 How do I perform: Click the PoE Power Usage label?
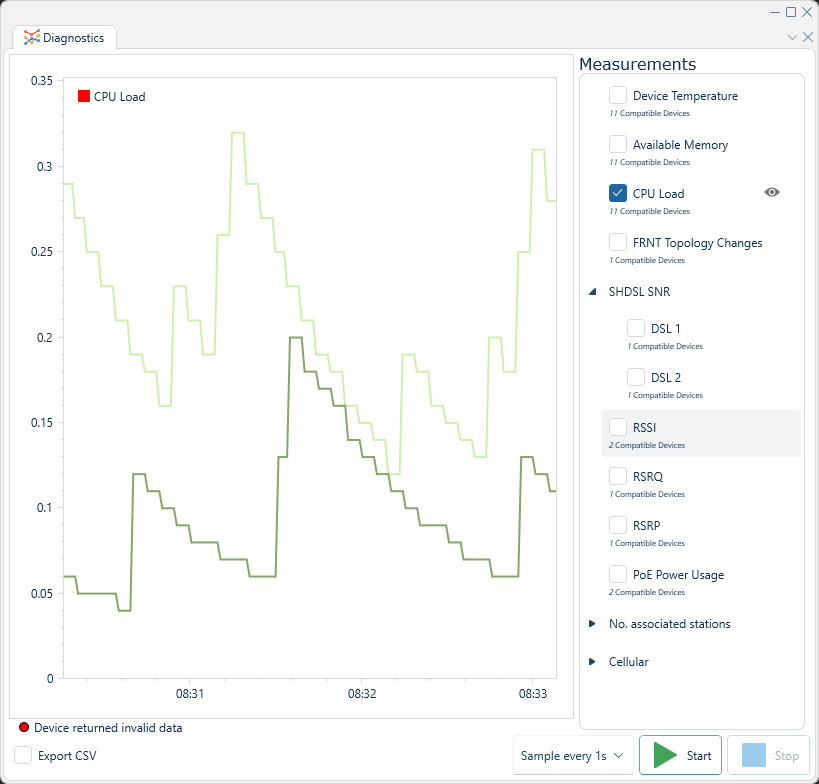click(678, 575)
